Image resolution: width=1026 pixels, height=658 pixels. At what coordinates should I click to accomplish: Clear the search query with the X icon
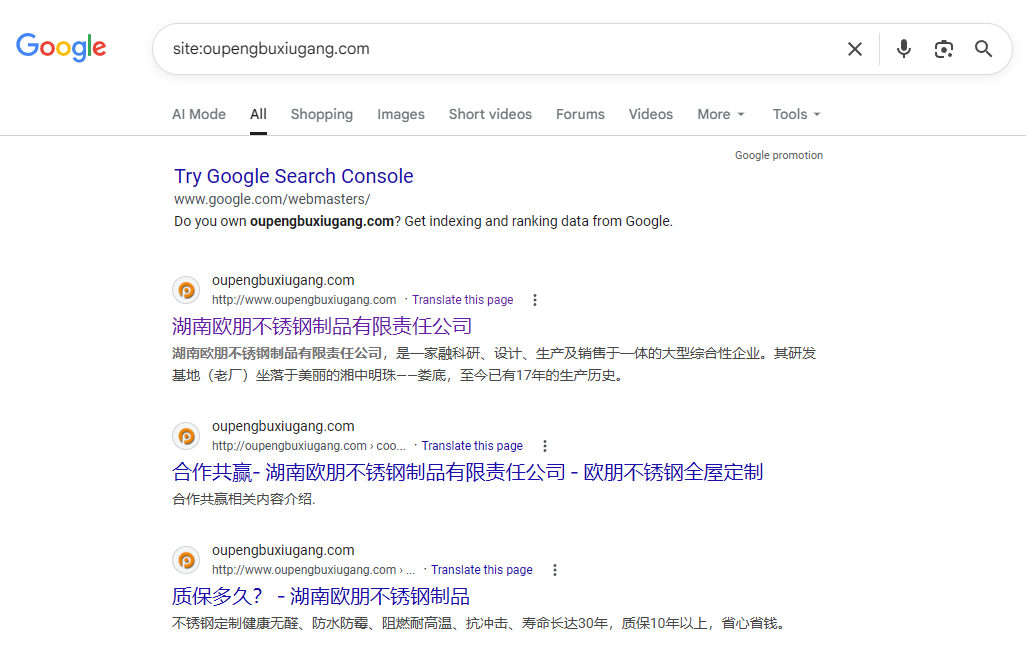[855, 49]
